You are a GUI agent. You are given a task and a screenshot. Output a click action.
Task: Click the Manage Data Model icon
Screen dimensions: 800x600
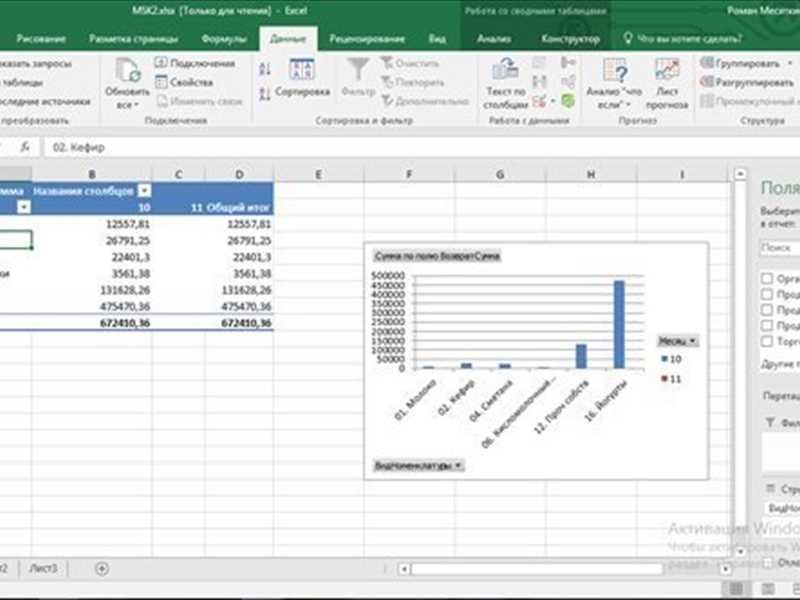pyautogui.click(x=568, y=101)
